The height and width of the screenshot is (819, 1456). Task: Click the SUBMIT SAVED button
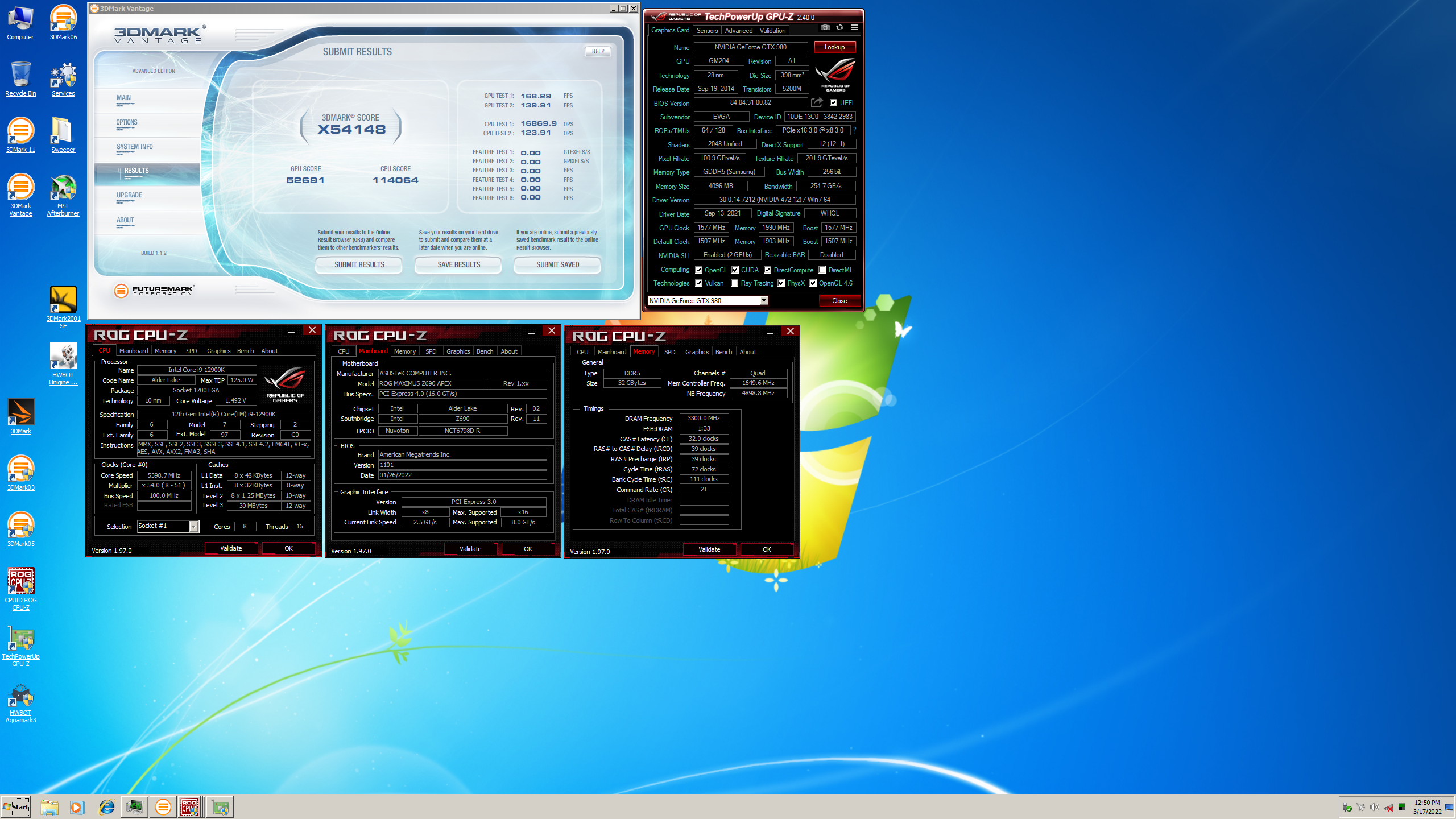pos(557,264)
